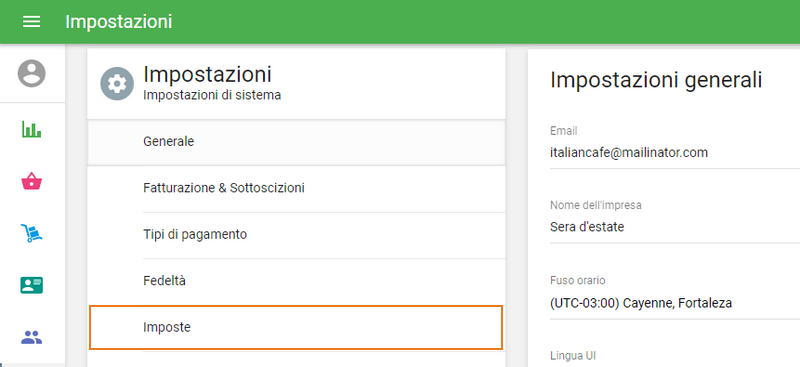The image size is (800, 367).
Task: Open the pink shopping basket items icon
Action: click(x=32, y=181)
